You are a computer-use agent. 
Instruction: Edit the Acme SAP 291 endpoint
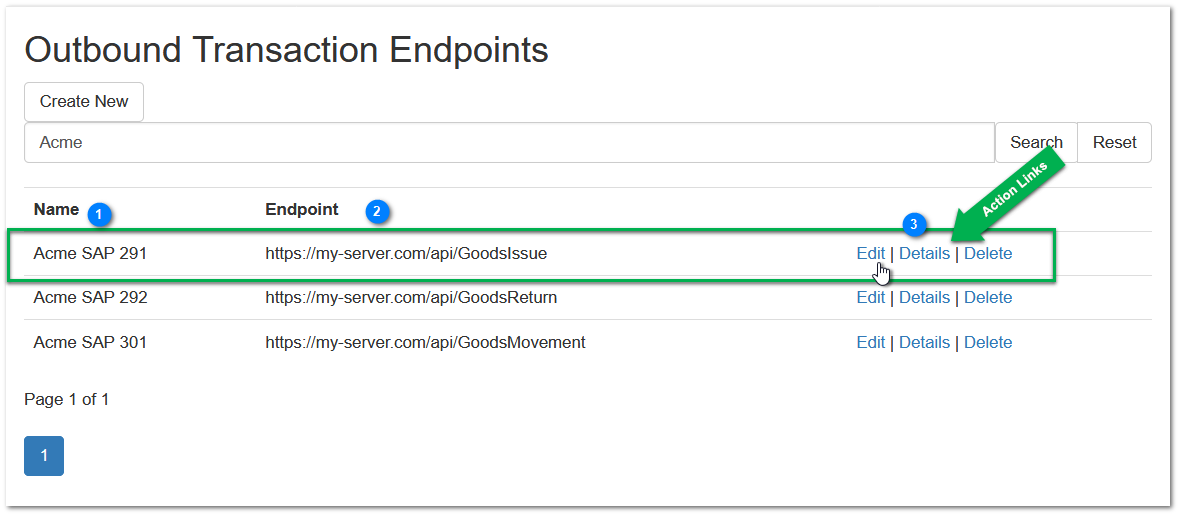click(870, 254)
